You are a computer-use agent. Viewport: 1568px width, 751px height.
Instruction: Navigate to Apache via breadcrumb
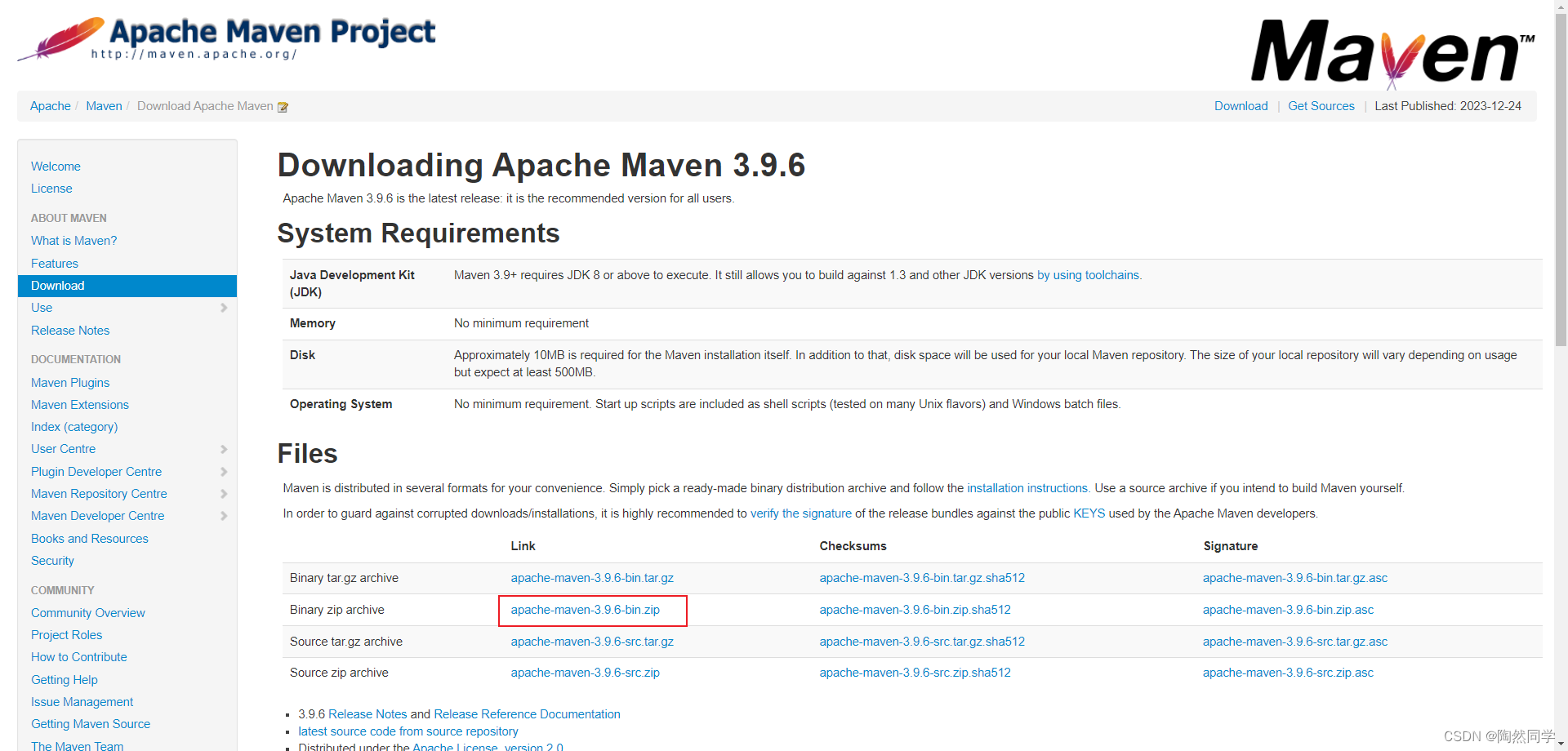[x=50, y=106]
